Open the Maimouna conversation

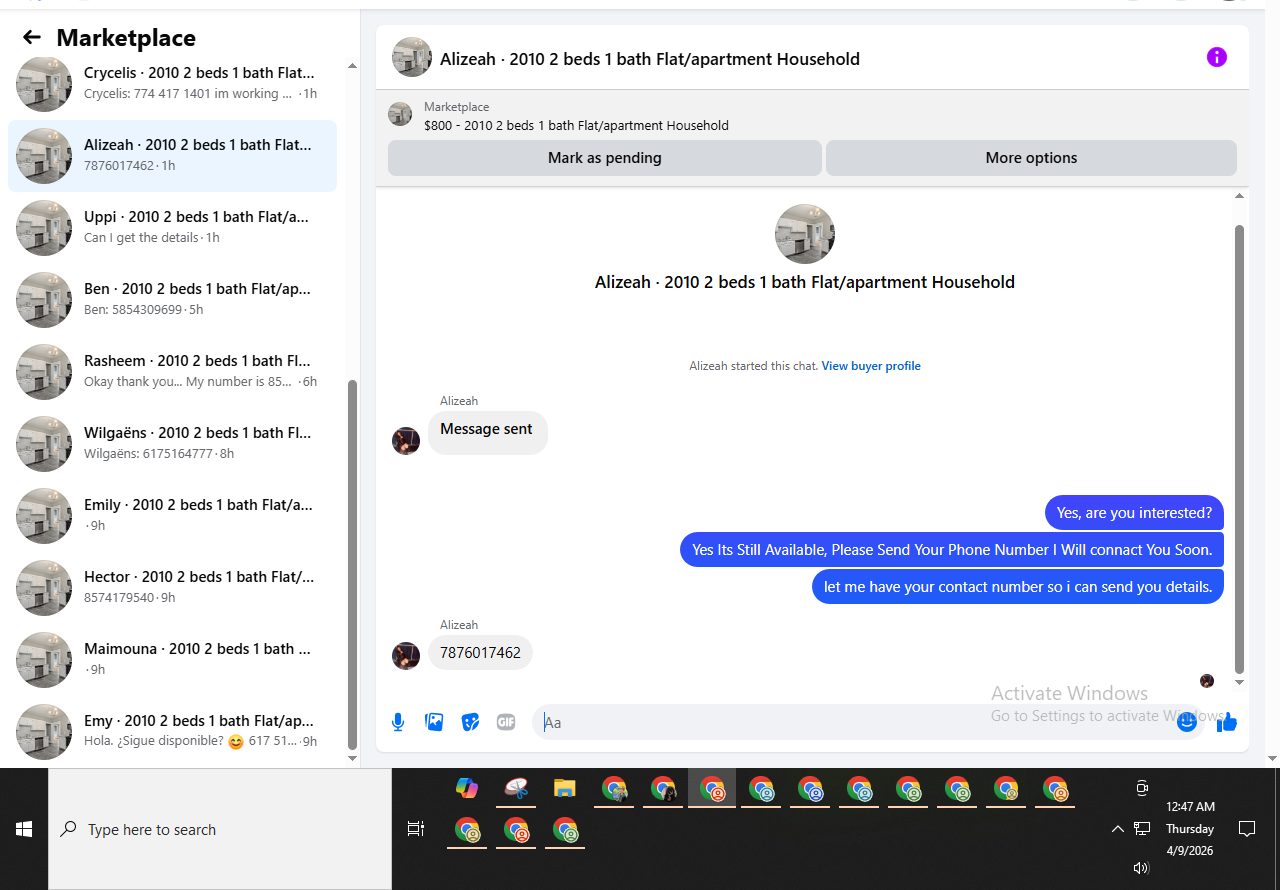172,660
